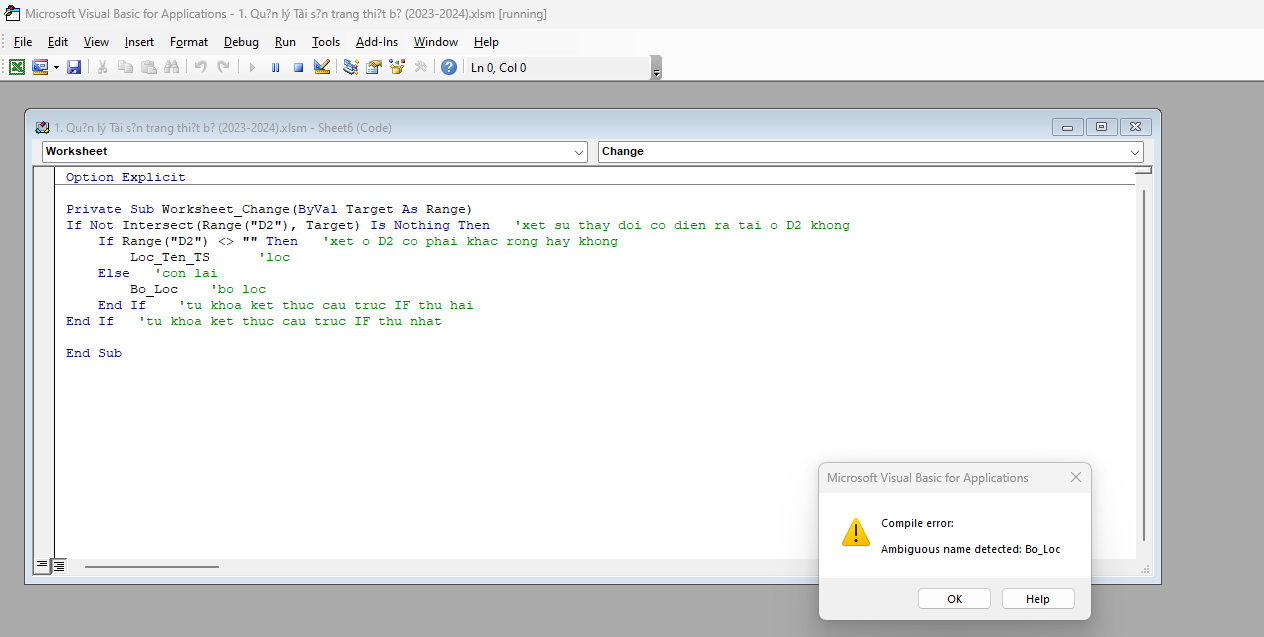Close the compile error dialog with X
Screen dimensions: 1264x637
click(1076, 478)
